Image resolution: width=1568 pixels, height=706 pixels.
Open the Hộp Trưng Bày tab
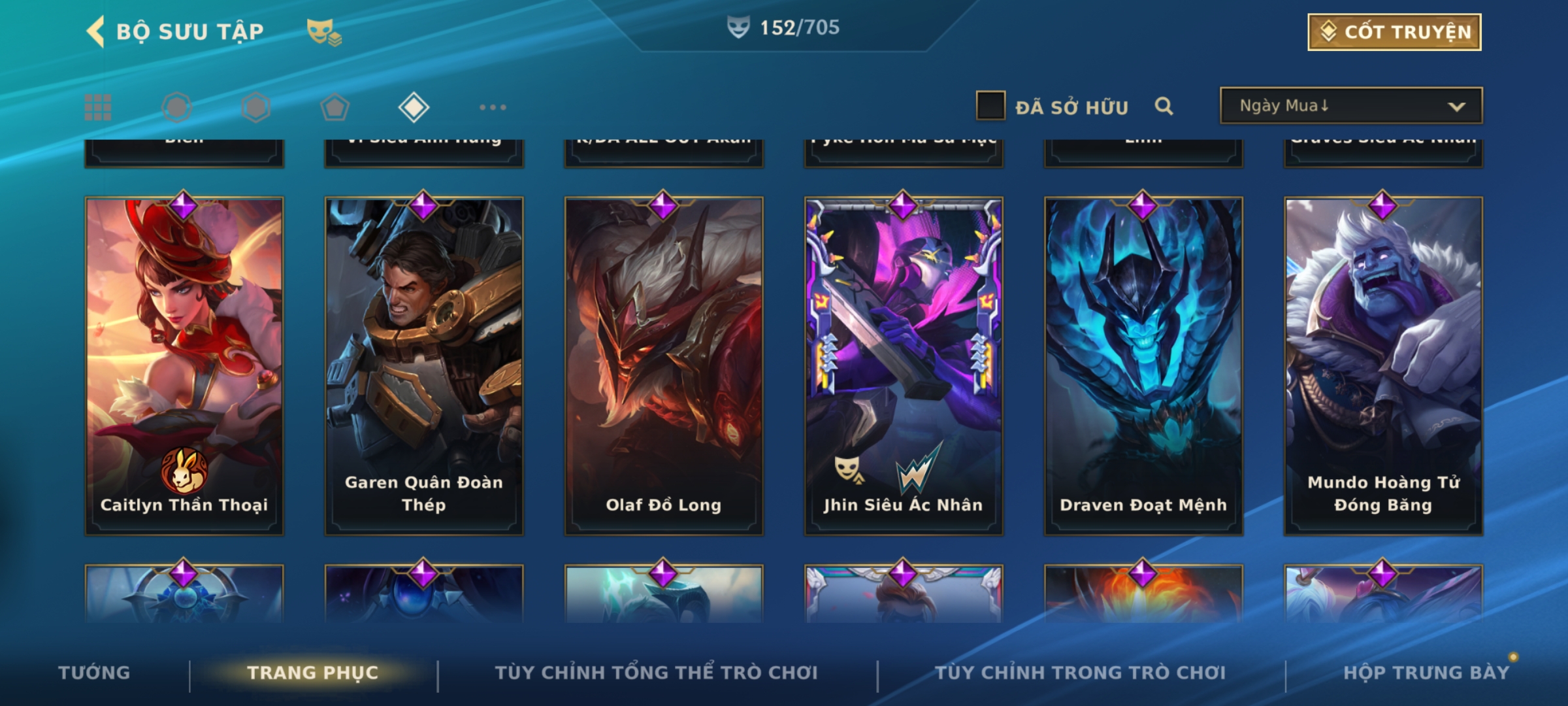tap(1426, 673)
